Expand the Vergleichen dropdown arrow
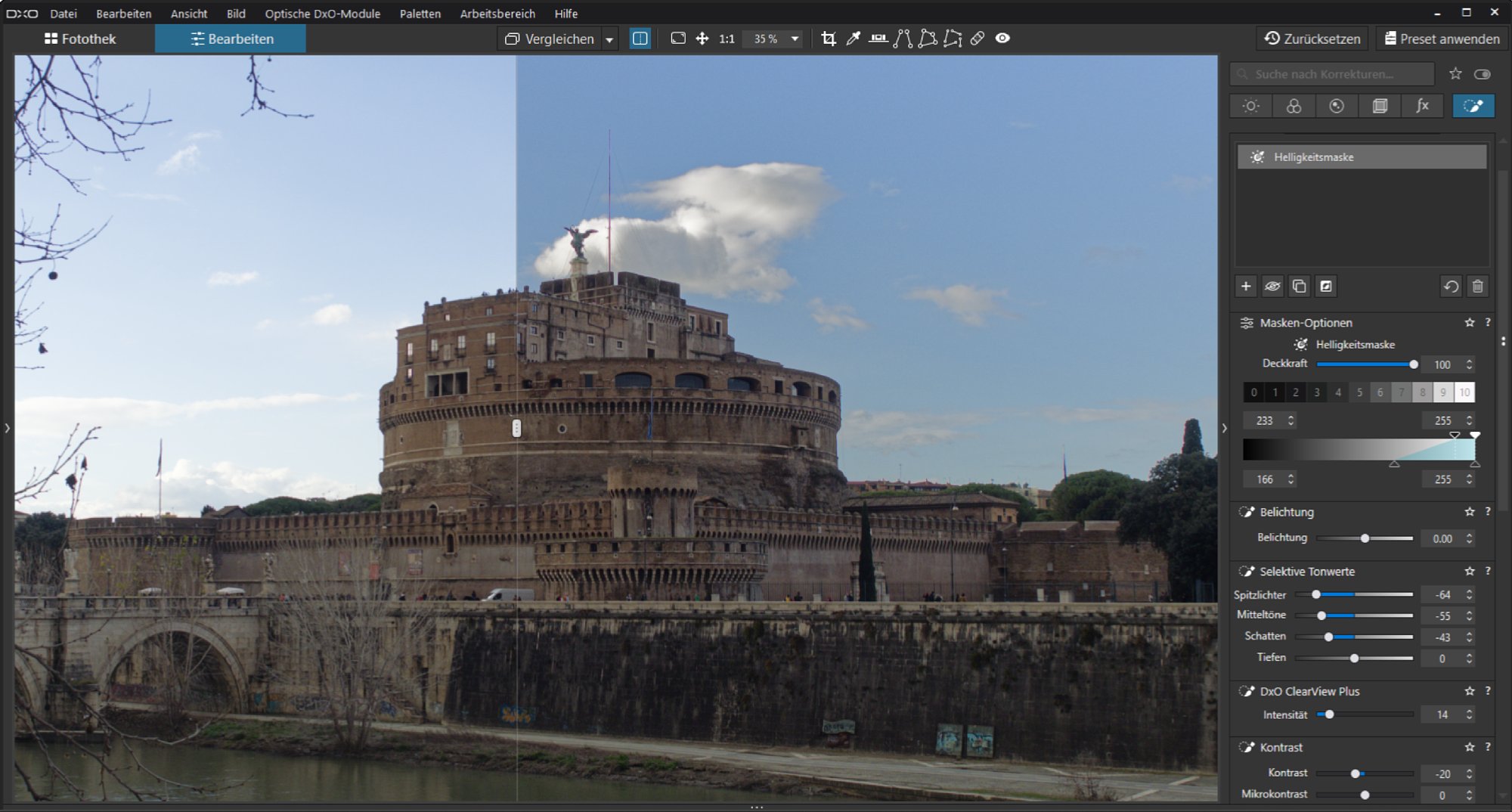Screen dimensions: 1512x812 609,39
